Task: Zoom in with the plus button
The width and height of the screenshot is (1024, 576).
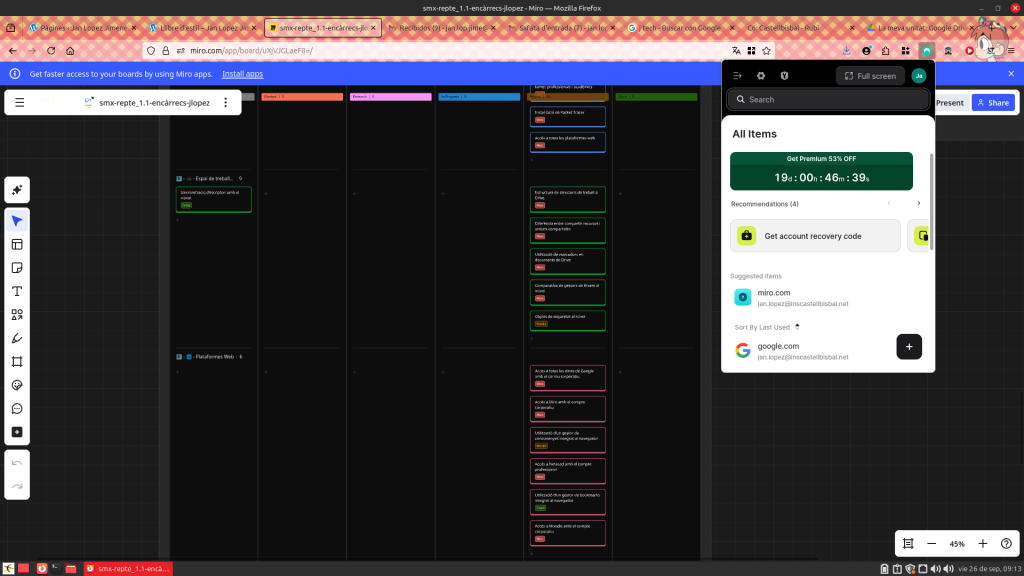Action: click(x=983, y=544)
